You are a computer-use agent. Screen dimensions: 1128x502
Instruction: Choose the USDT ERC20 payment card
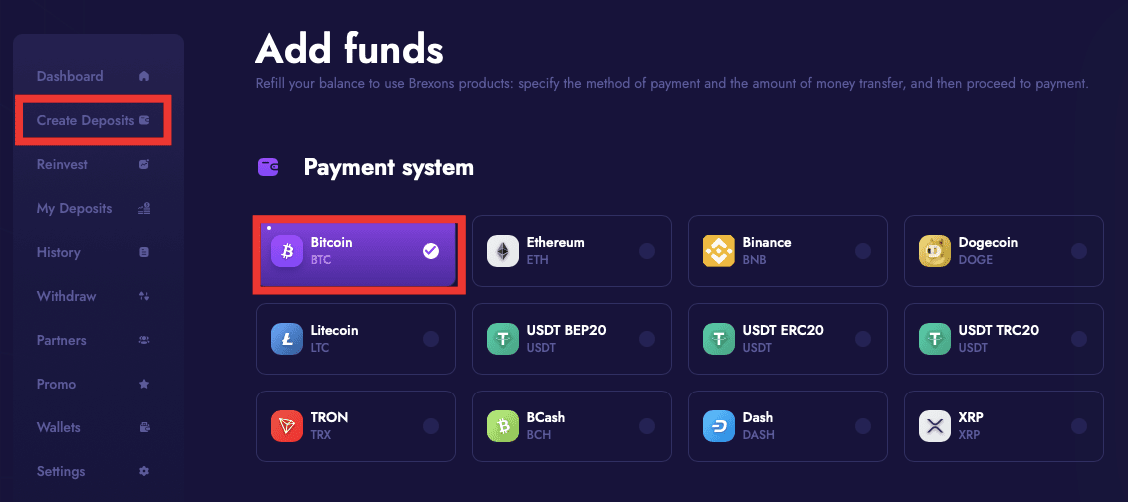pyautogui.click(x=787, y=339)
